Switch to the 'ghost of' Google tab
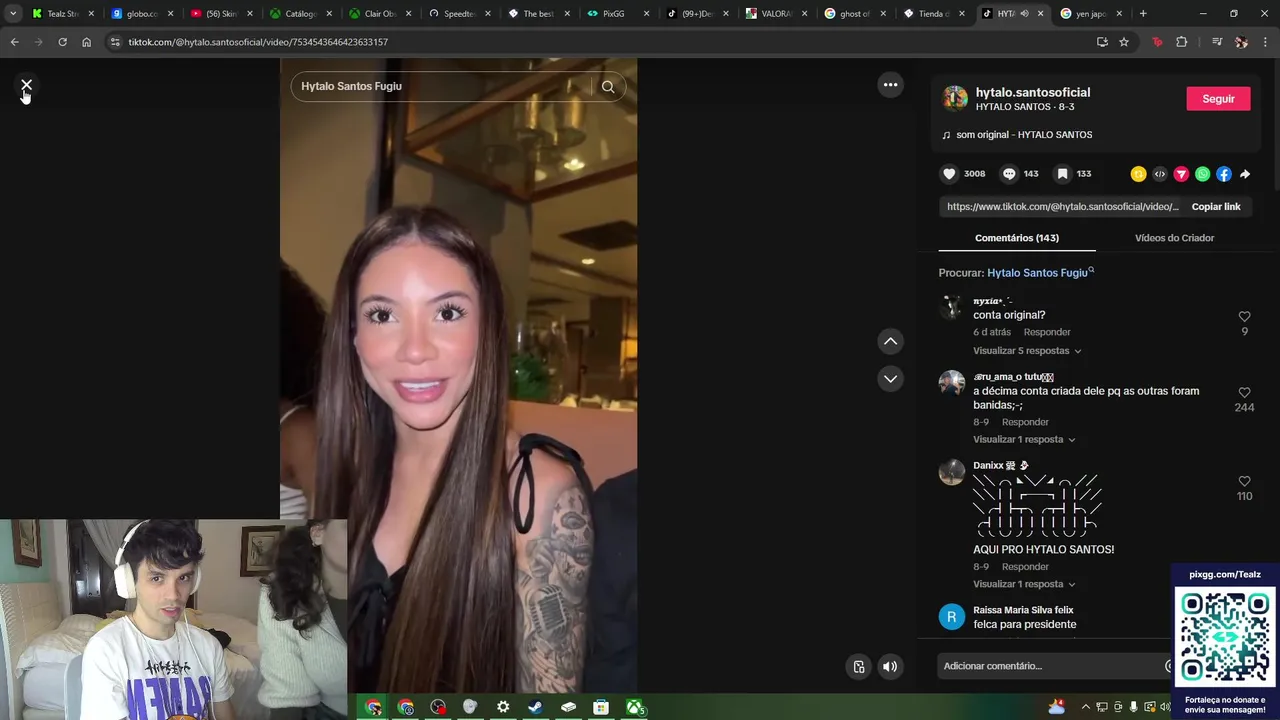The image size is (1280, 720). 855,14
